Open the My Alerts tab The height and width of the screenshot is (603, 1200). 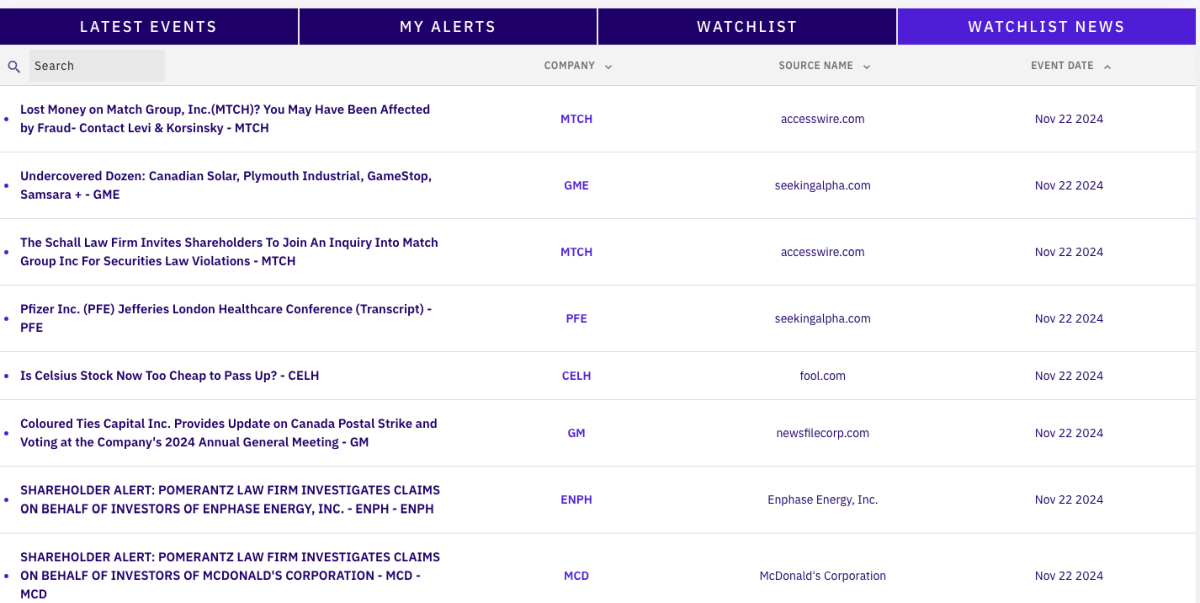(x=447, y=27)
